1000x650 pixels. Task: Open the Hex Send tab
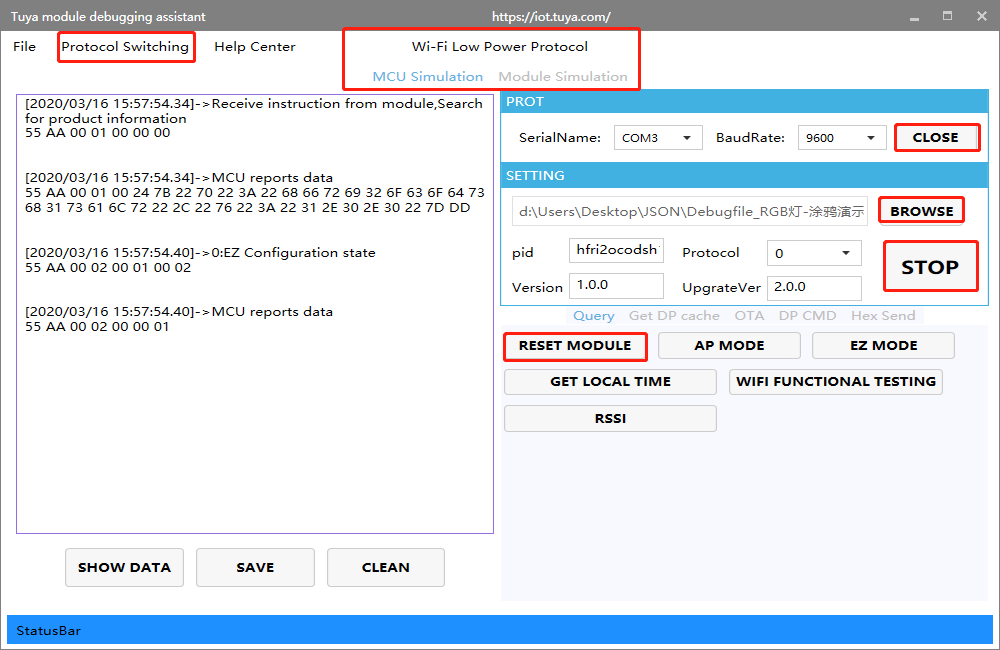(882, 316)
